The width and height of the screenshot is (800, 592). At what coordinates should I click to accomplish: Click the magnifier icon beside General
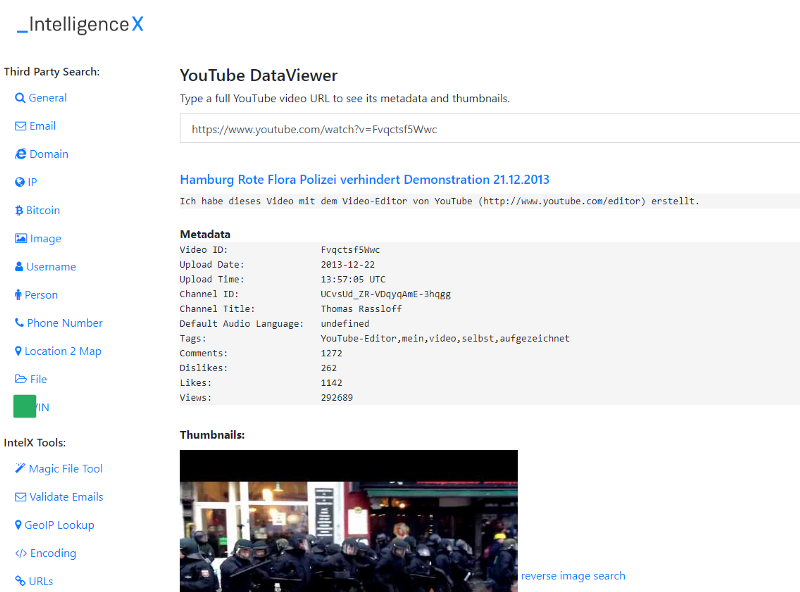(20, 98)
